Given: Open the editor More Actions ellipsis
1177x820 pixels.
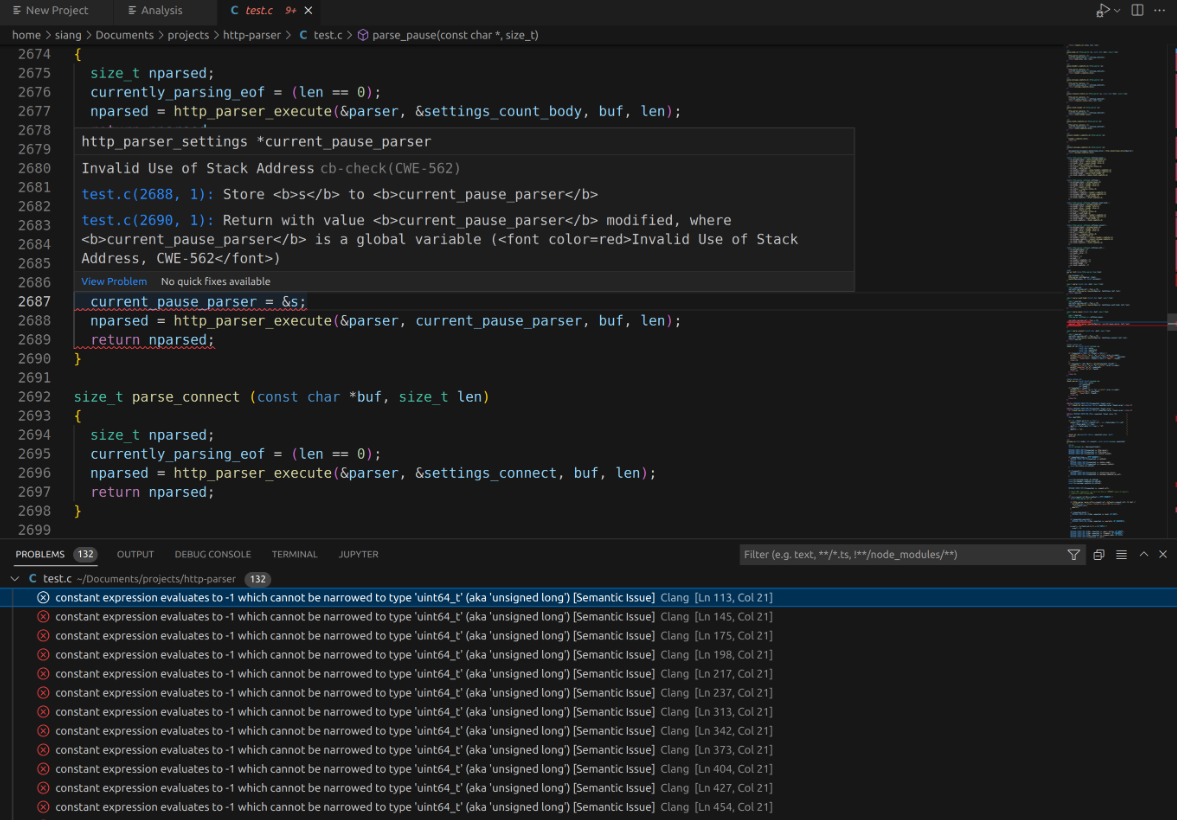Looking at the screenshot, I should coord(1160,10).
